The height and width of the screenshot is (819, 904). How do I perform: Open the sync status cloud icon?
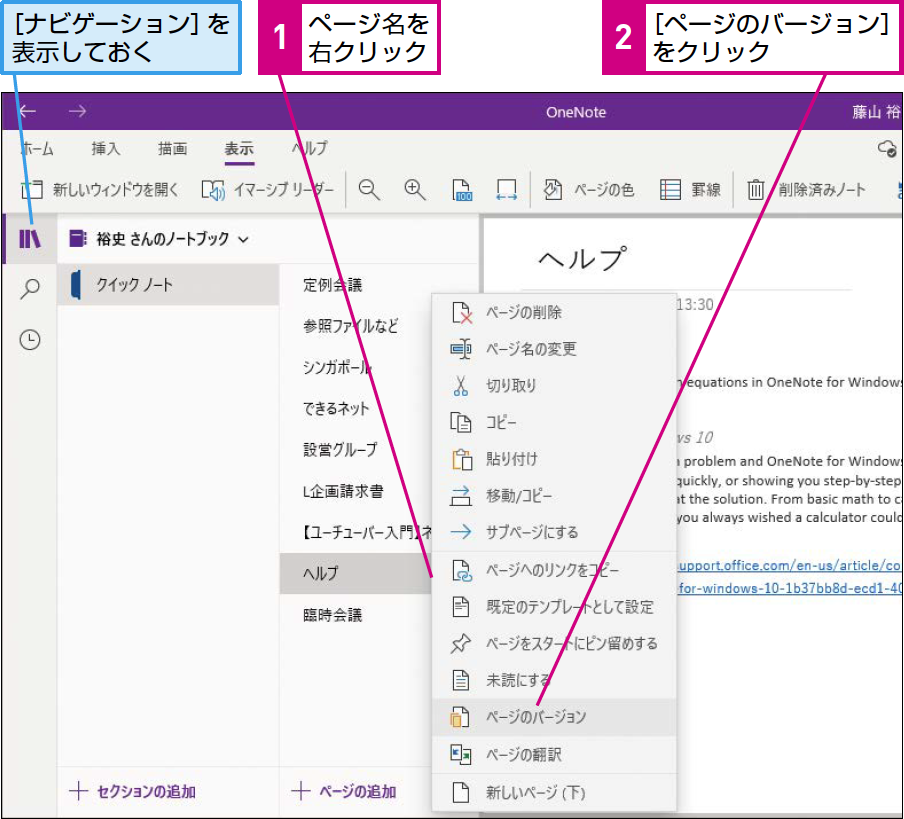(x=887, y=149)
